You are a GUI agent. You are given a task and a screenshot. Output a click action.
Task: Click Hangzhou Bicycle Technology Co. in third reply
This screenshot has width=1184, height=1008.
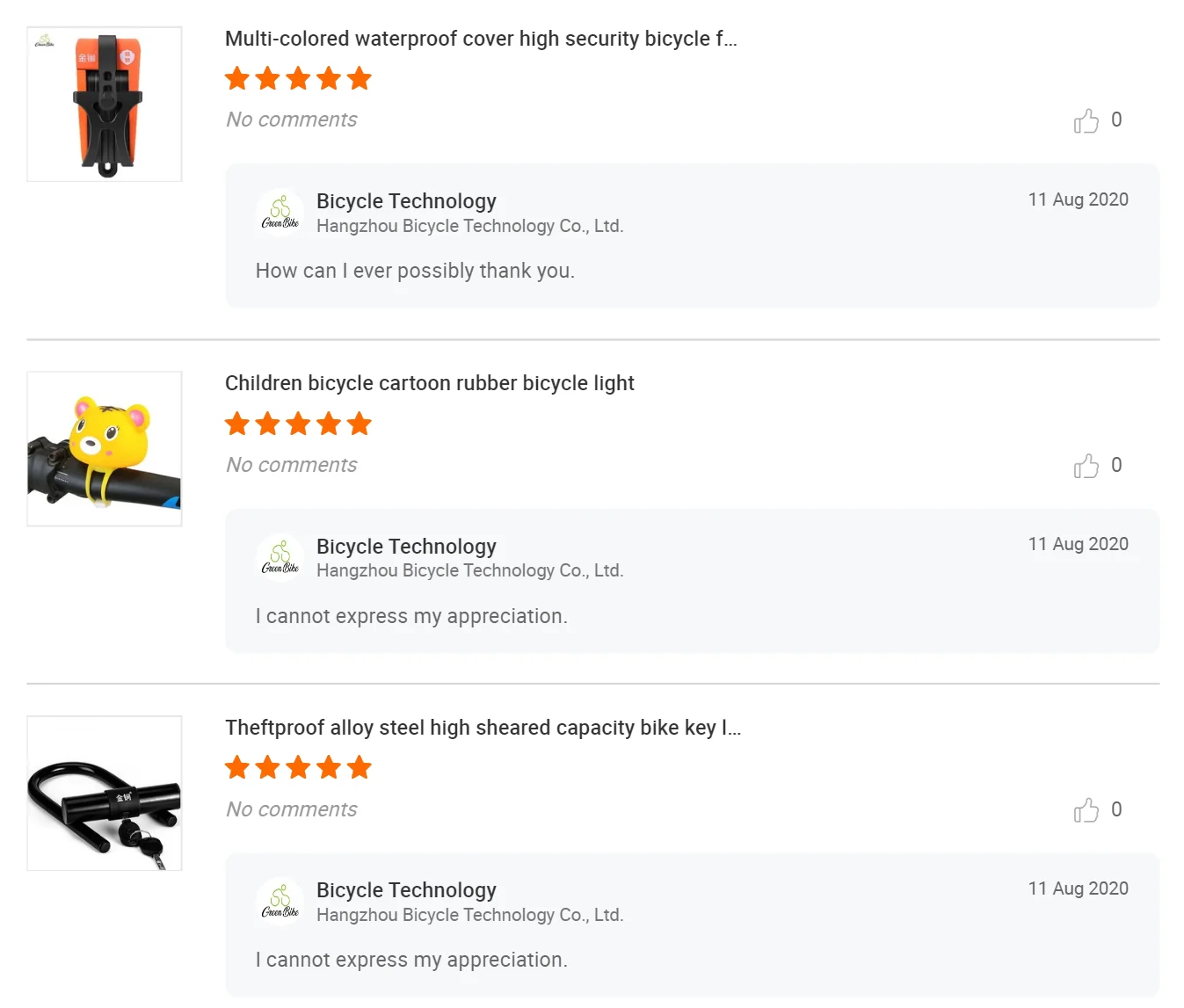[x=469, y=915]
